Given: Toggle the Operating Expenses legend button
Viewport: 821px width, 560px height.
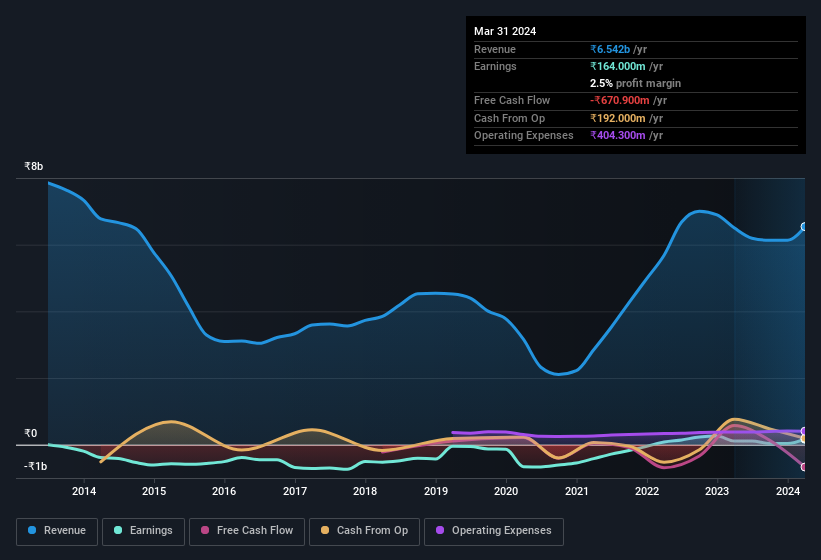Looking at the screenshot, I should click(x=493, y=530).
